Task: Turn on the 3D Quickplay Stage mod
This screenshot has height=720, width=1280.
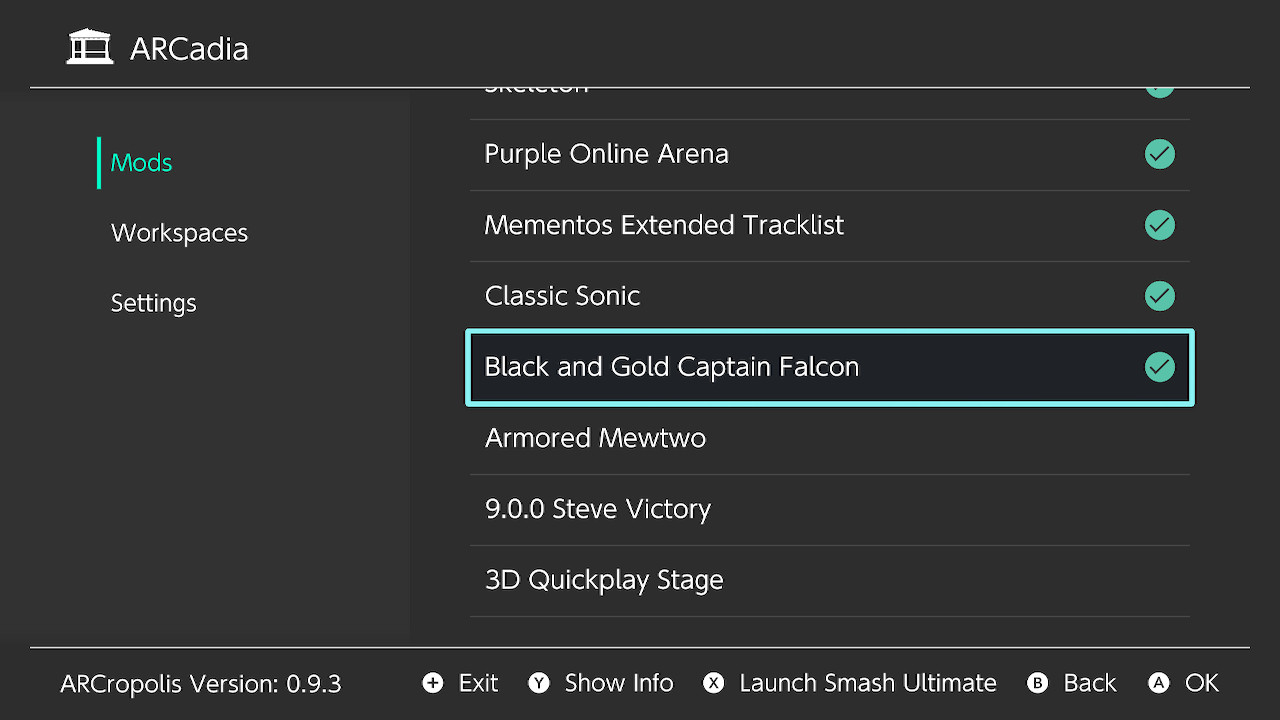Action: click(x=829, y=580)
